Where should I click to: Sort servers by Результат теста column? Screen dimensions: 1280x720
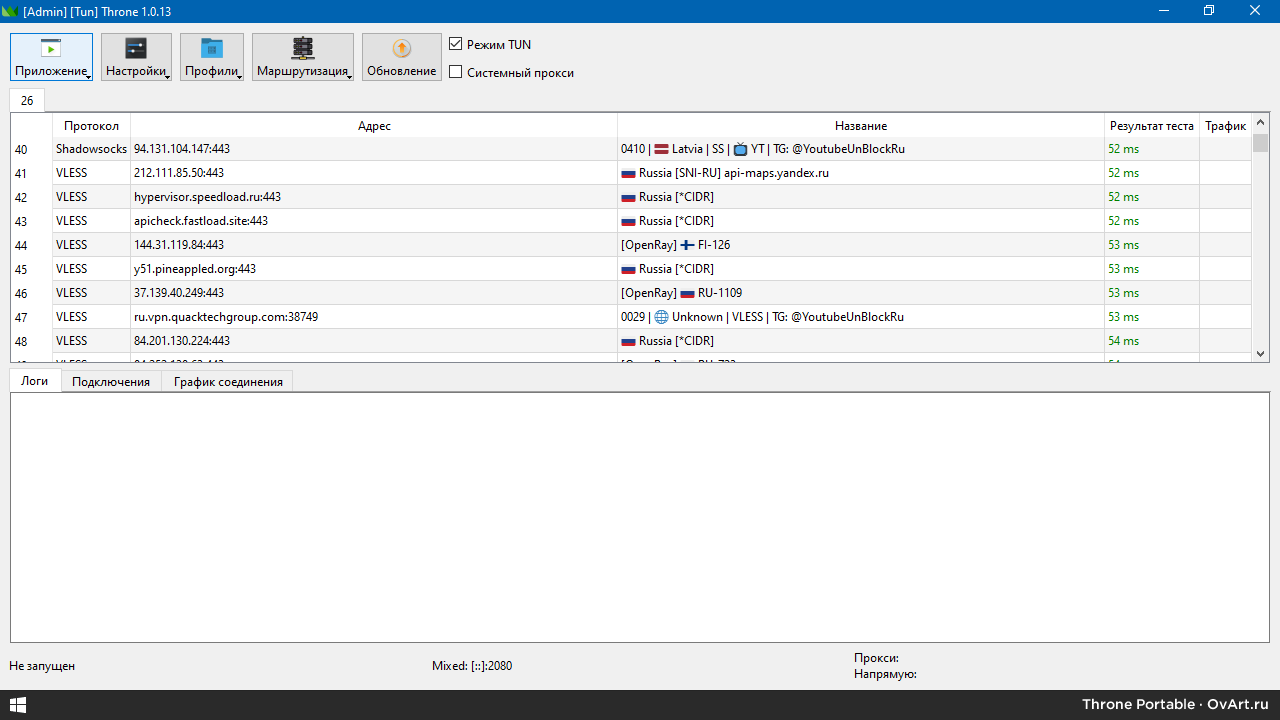coord(1150,125)
